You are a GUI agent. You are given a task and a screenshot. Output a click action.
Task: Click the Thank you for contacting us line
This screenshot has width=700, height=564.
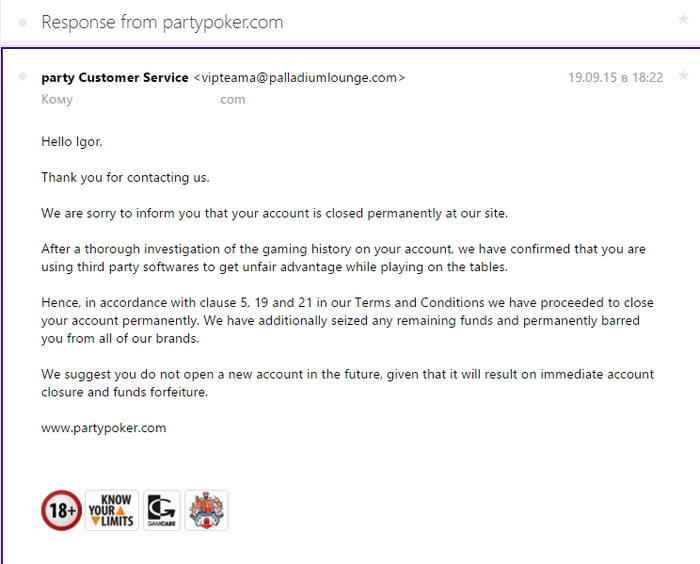pos(125,177)
